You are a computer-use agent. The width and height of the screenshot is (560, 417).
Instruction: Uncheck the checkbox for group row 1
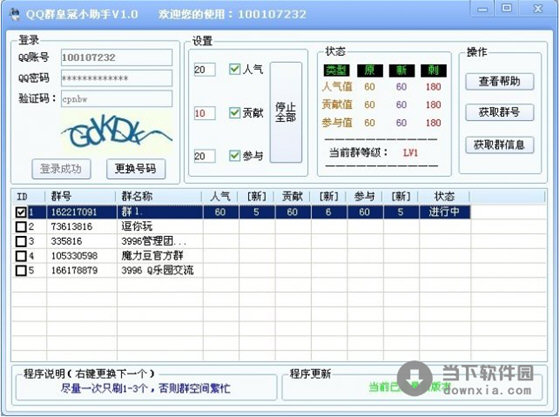[21, 212]
